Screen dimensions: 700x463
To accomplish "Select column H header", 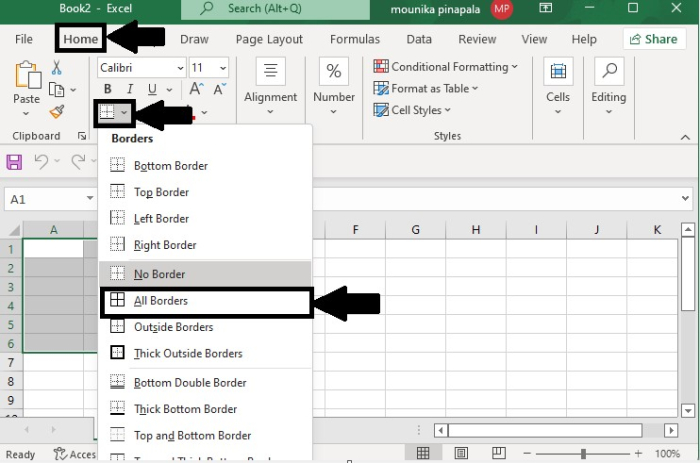I will tap(476, 230).
